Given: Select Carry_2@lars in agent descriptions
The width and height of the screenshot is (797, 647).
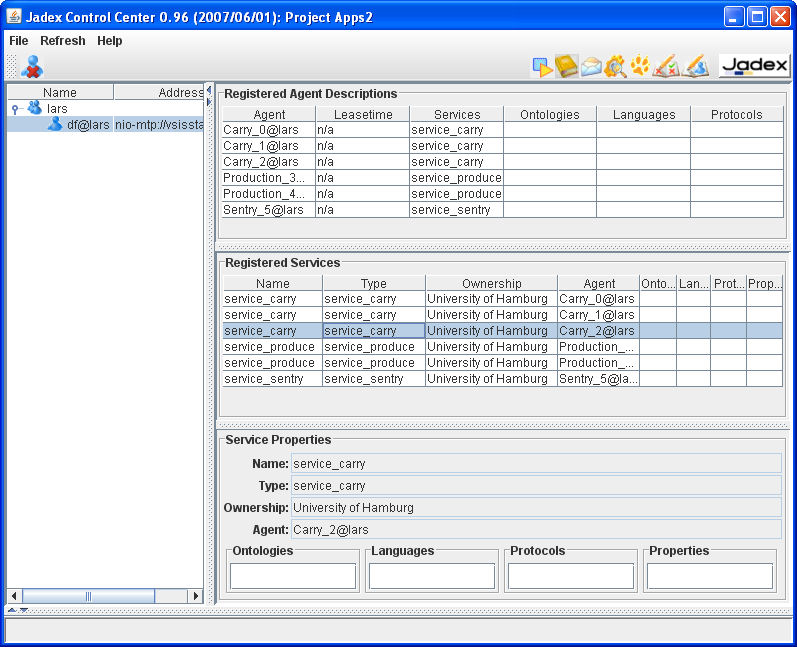Looking at the screenshot, I should click(269, 162).
